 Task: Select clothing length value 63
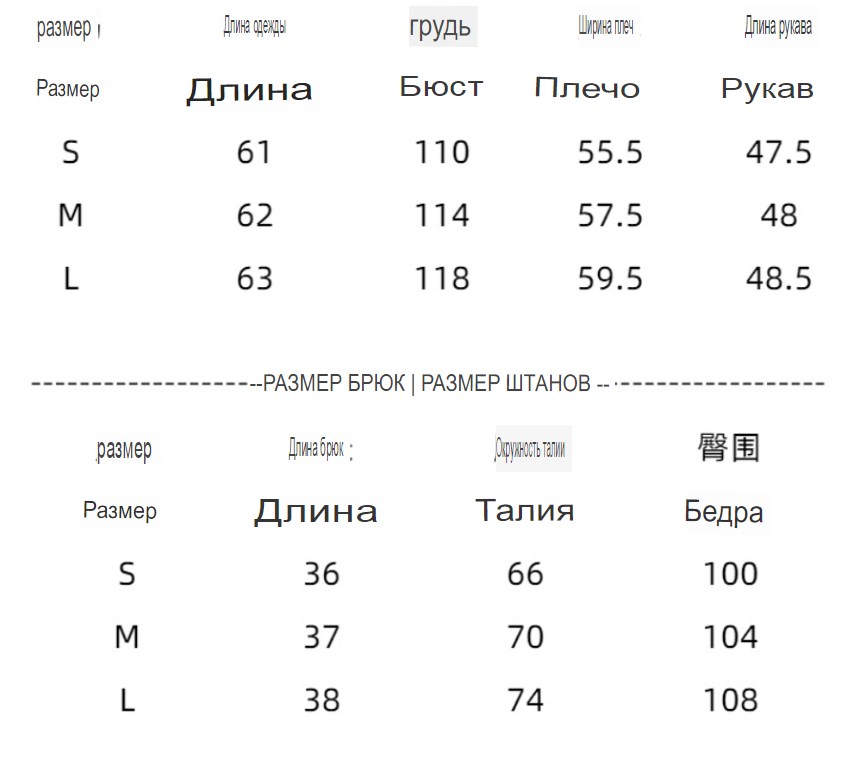pyautogui.click(x=254, y=278)
